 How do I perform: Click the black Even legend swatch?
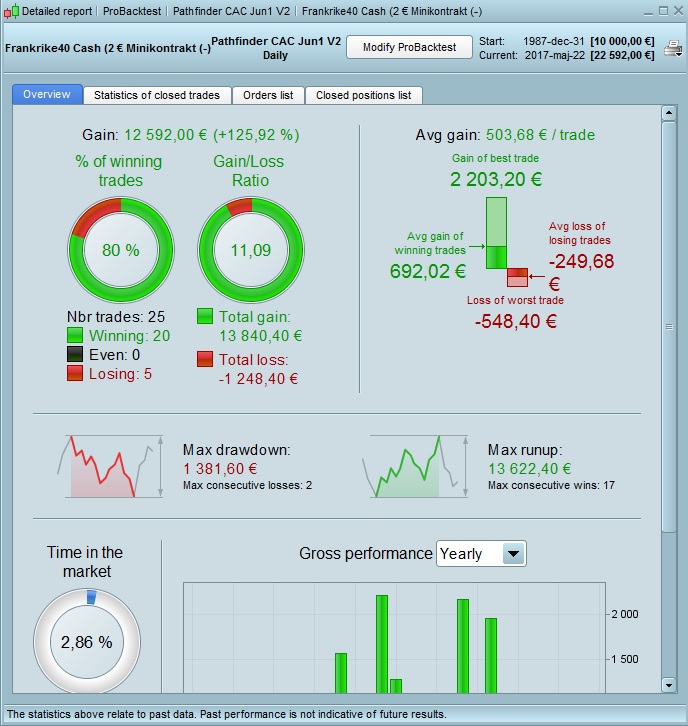75,354
